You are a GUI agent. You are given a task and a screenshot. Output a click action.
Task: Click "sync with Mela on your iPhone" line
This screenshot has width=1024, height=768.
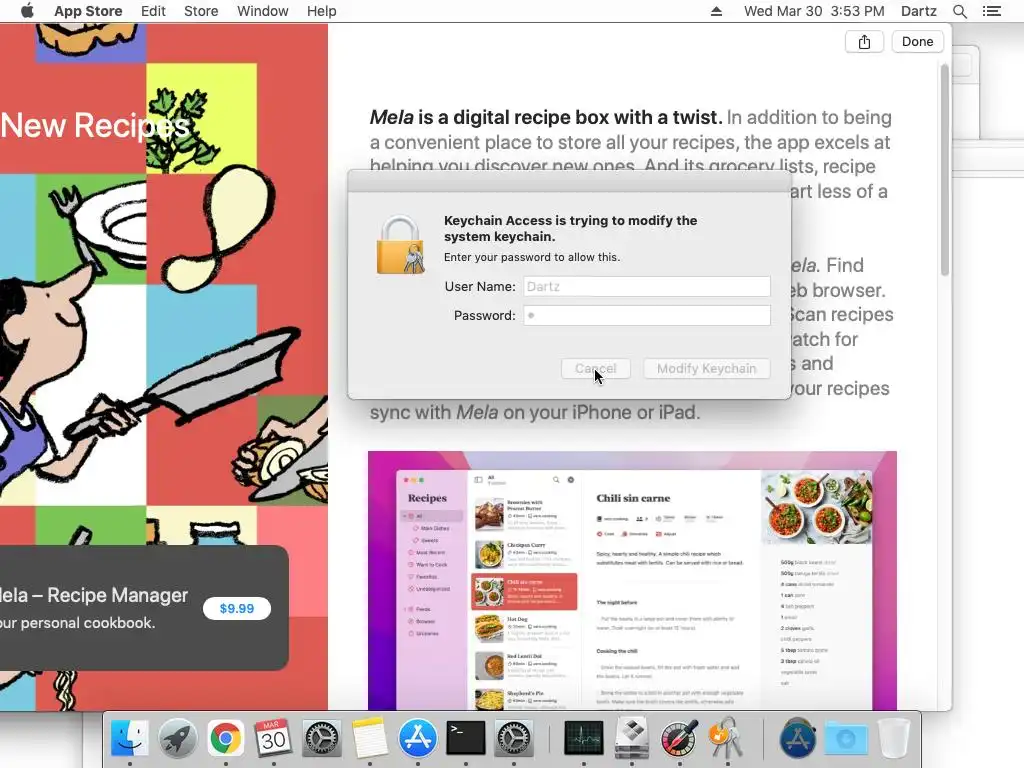pyautogui.click(x=535, y=413)
